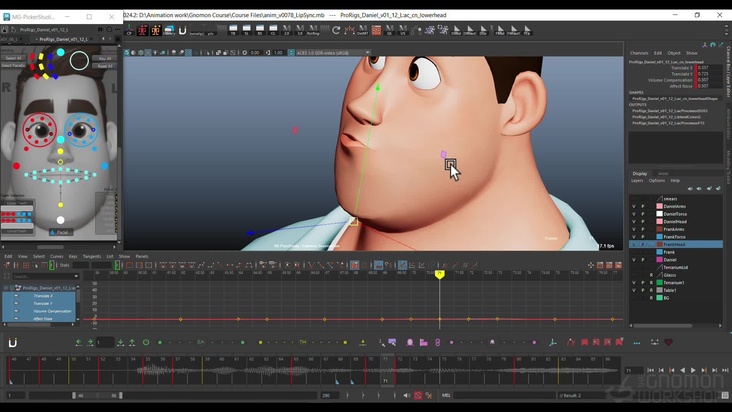Select Volume Compensation in Graph Editor outliner
732x412 pixels.
click(52, 311)
